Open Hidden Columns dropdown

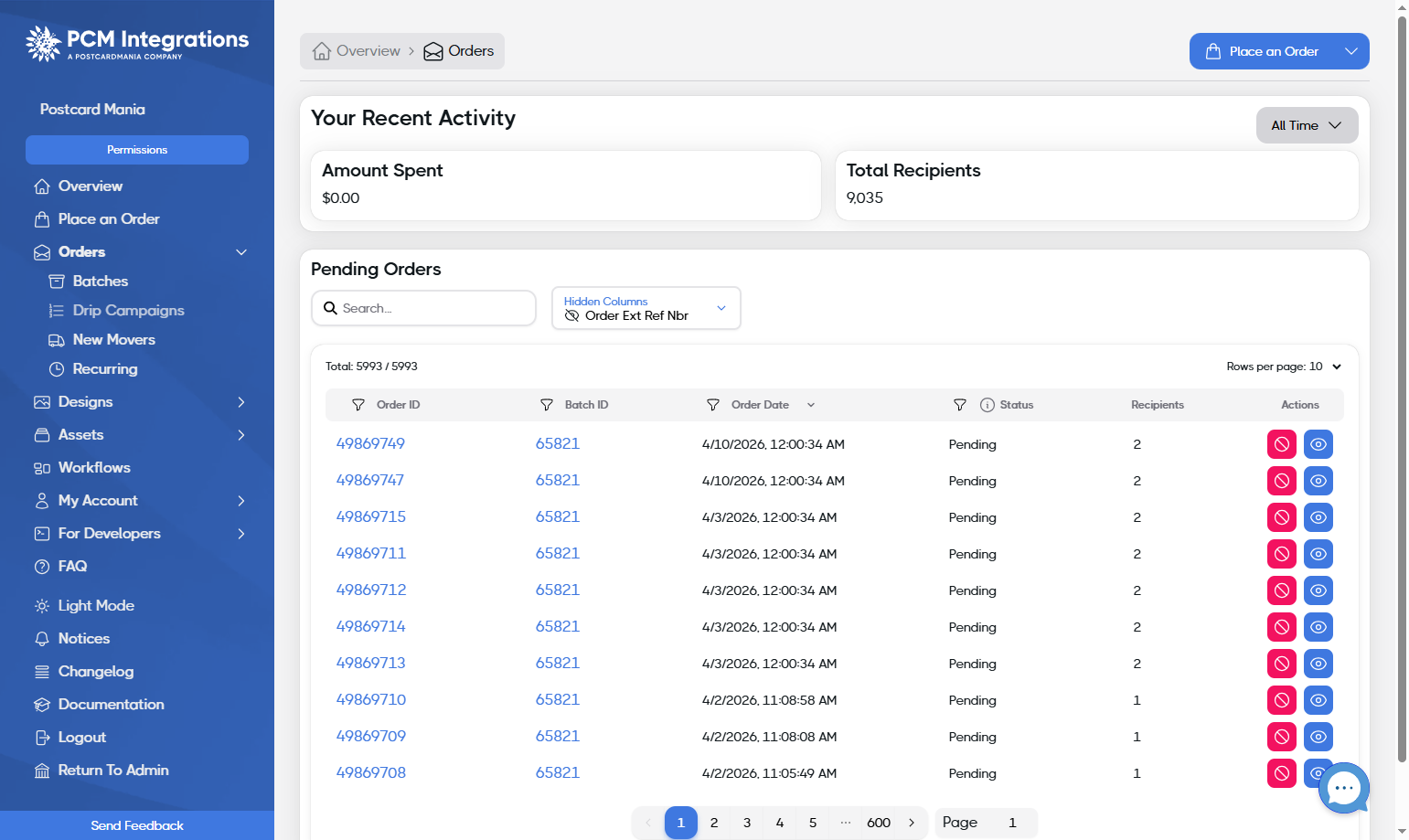click(646, 308)
